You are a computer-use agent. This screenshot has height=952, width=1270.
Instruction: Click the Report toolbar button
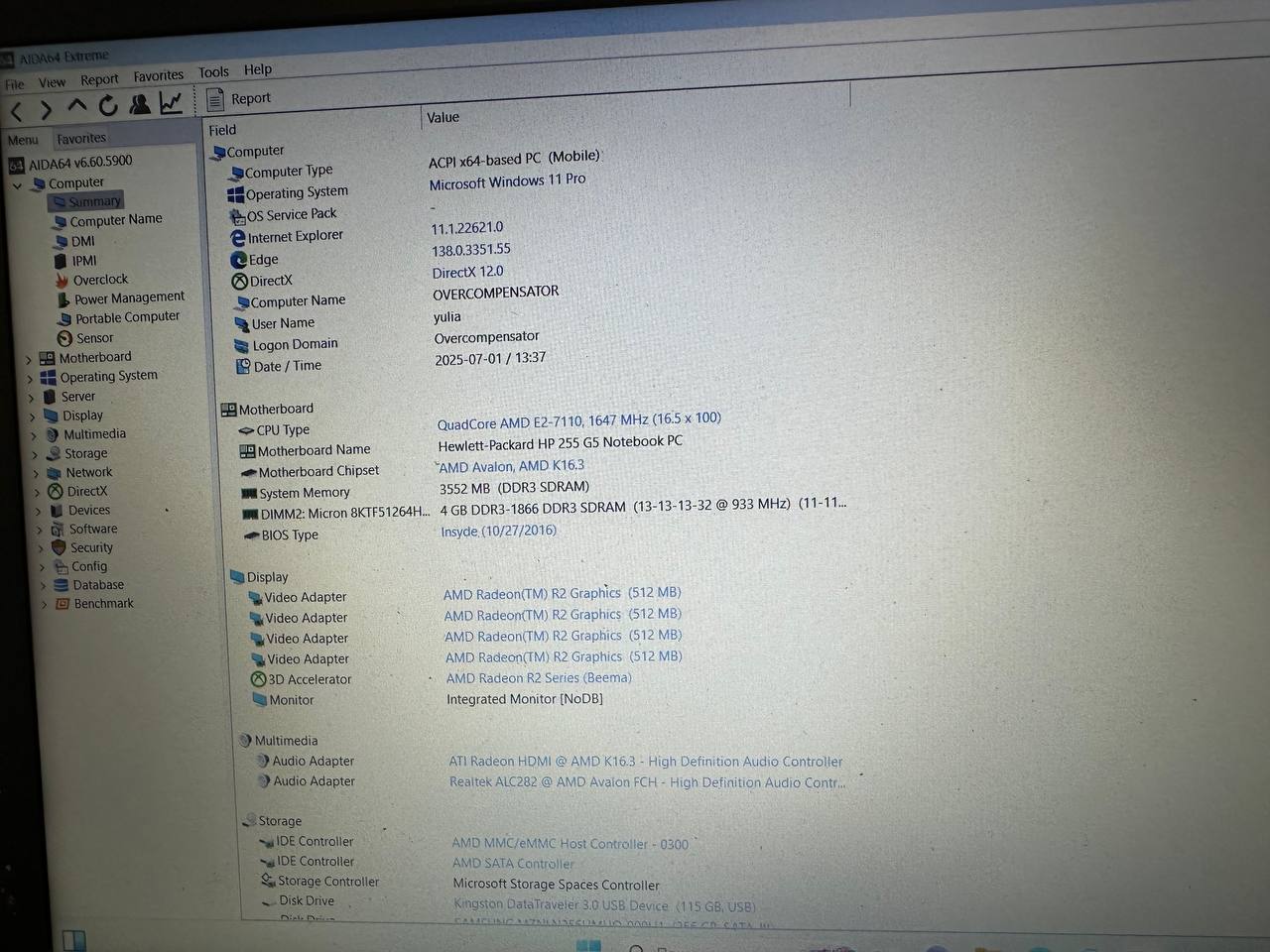point(239,98)
